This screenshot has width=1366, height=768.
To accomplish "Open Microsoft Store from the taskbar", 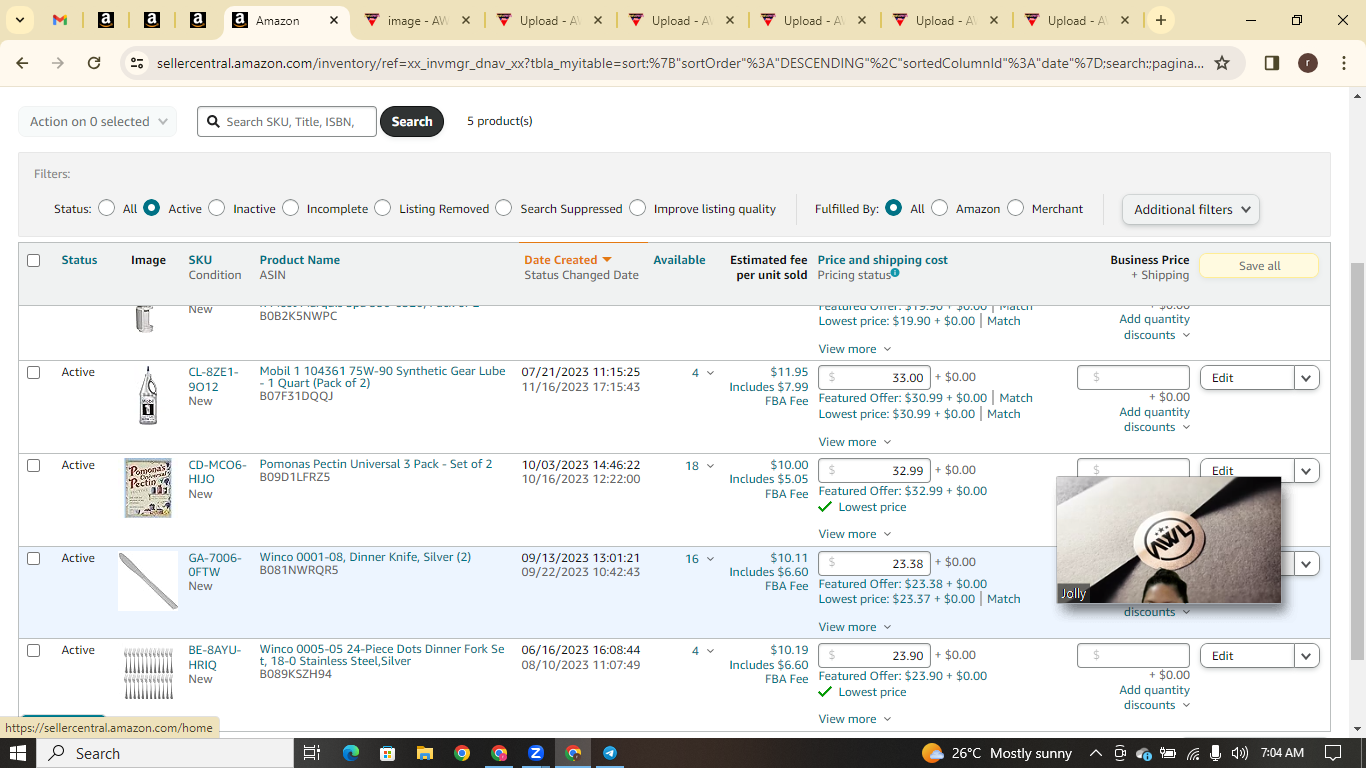I will click(x=387, y=753).
